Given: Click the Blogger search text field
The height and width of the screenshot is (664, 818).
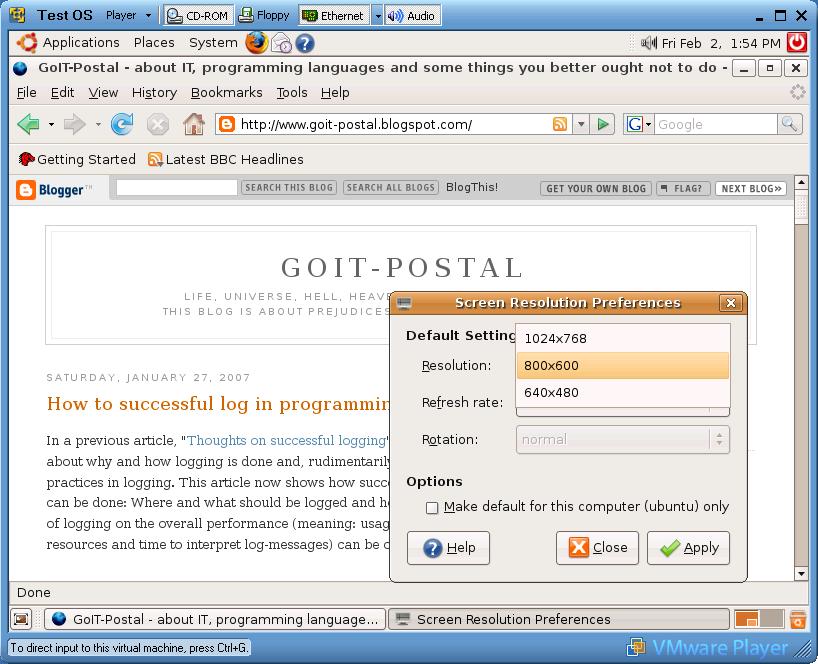Looking at the screenshot, I should click(177, 188).
